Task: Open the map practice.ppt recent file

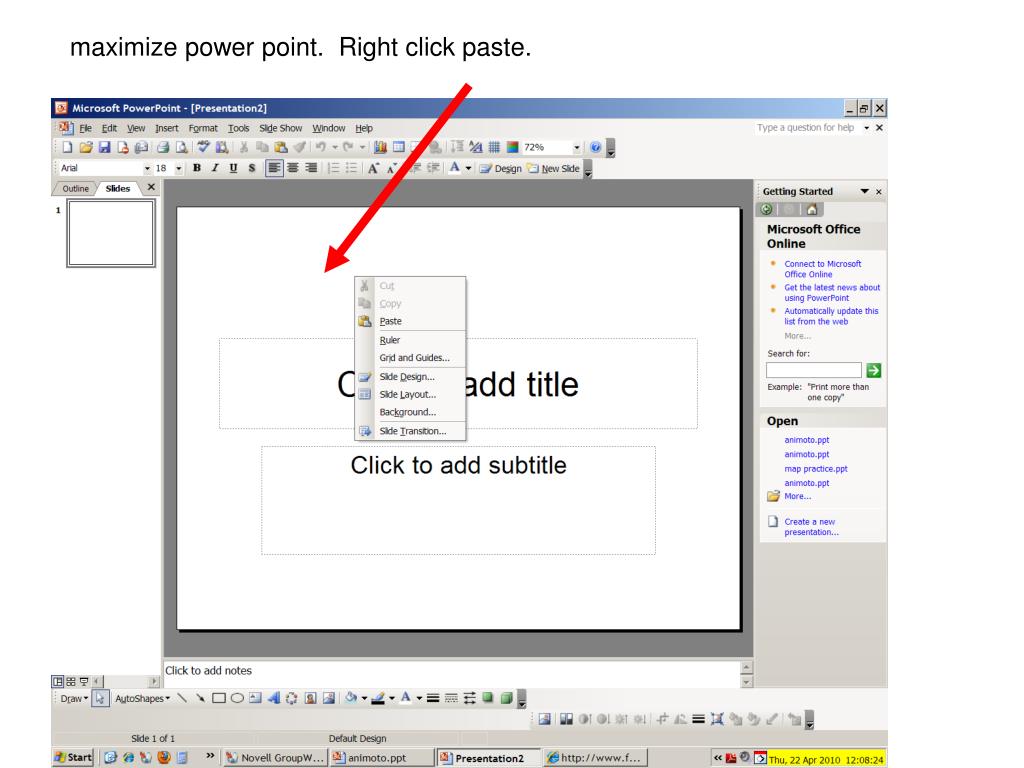Action: [x=816, y=469]
